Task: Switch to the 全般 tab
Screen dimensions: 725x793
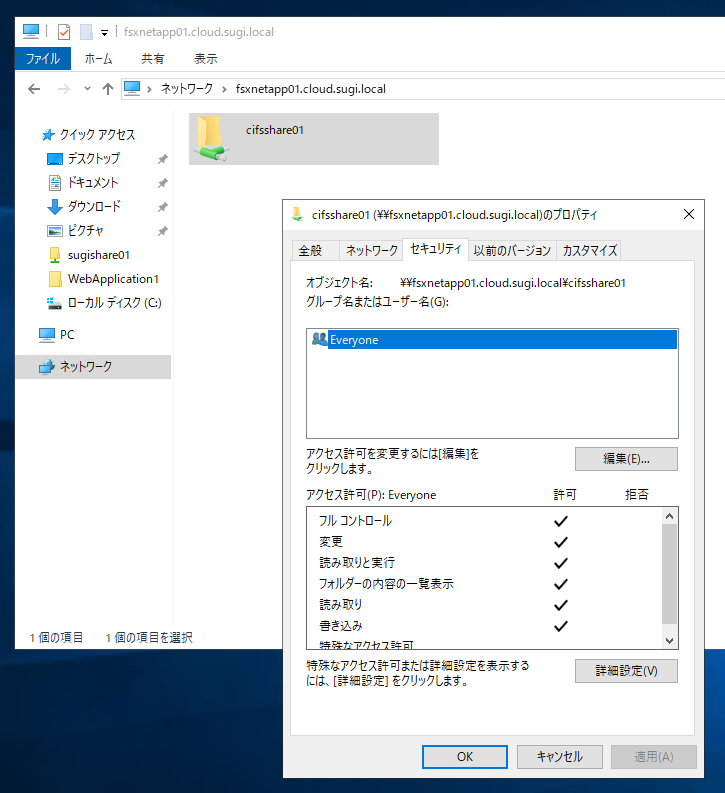Action: [x=315, y=250]
